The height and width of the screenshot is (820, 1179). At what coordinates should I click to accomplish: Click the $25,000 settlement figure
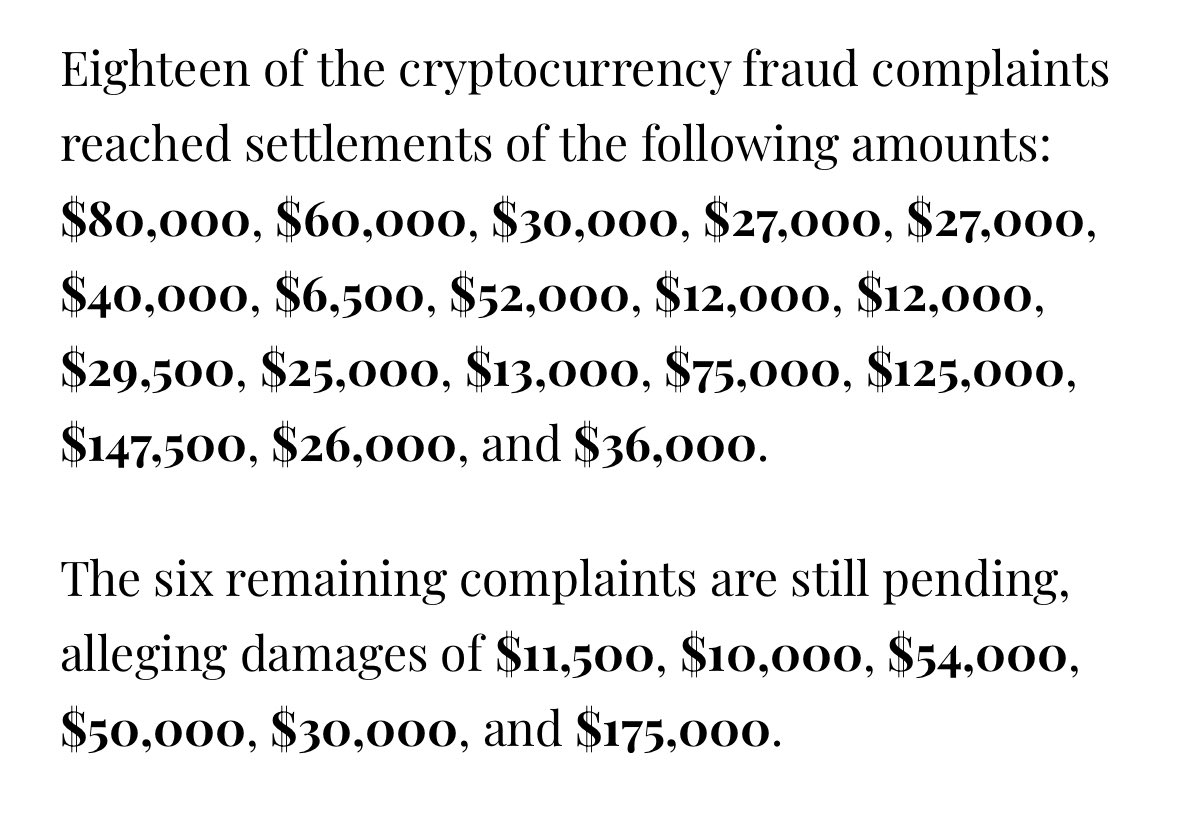tap(349, 372)
